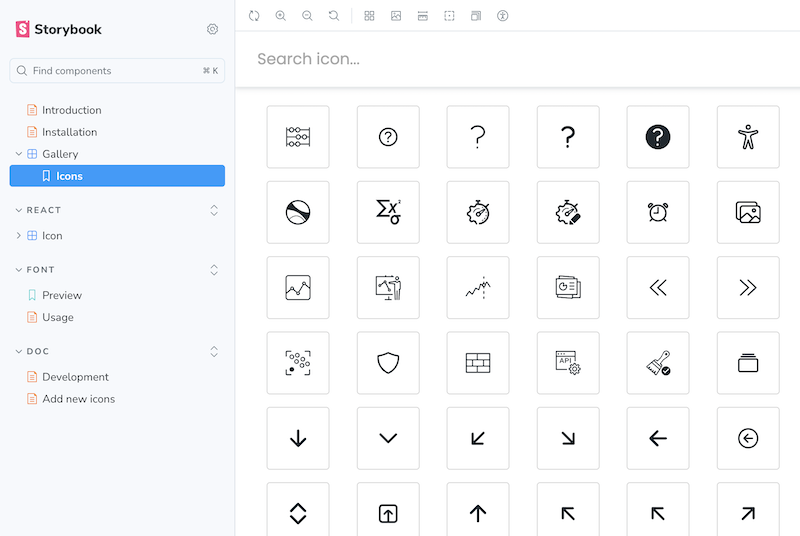
Task: Select the stock trend line icon
Action: pos(478,288)
